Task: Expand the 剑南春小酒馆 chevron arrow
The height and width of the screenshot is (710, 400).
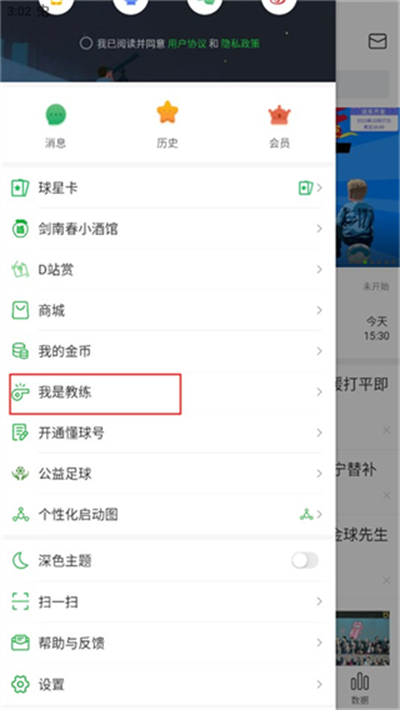Action: (319, 229)
